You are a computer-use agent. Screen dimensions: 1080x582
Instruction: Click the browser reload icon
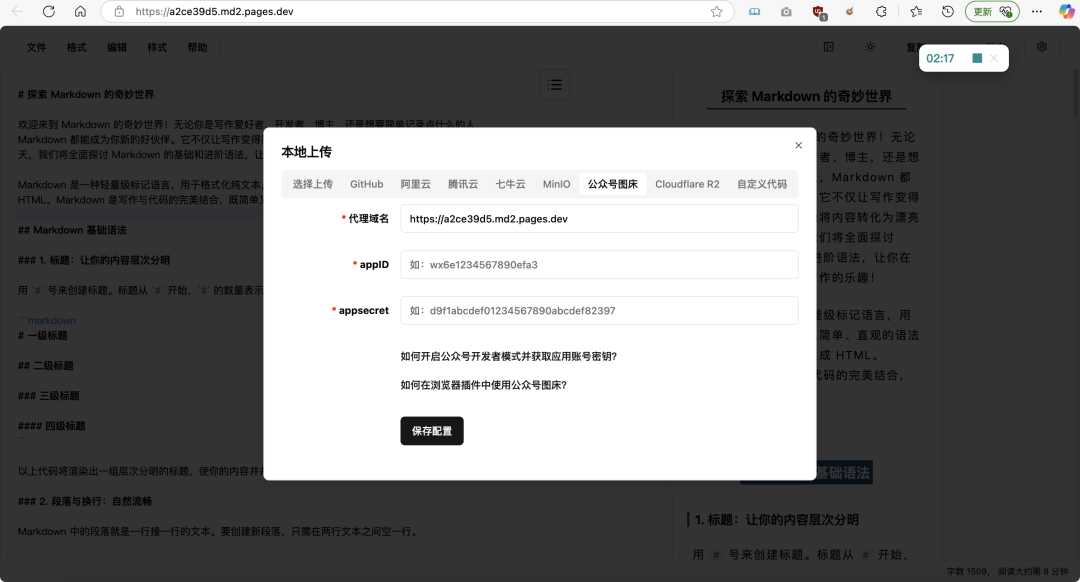pos(48,11)
